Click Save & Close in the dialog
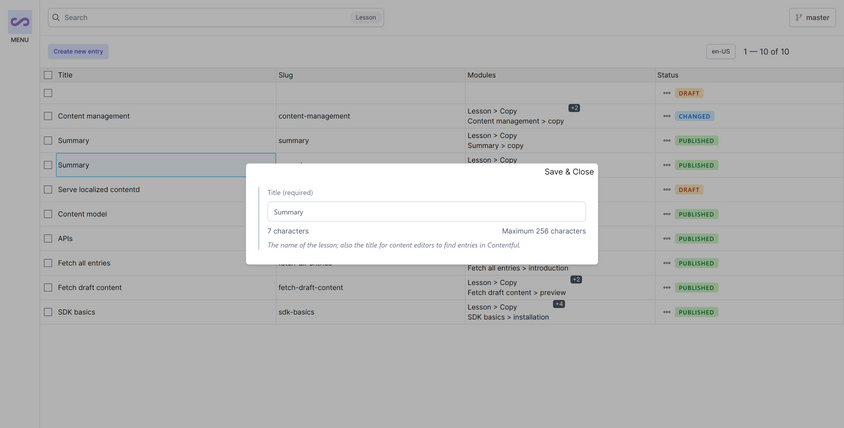This screenshot has width=844, height=428. [x=568, y=172]
